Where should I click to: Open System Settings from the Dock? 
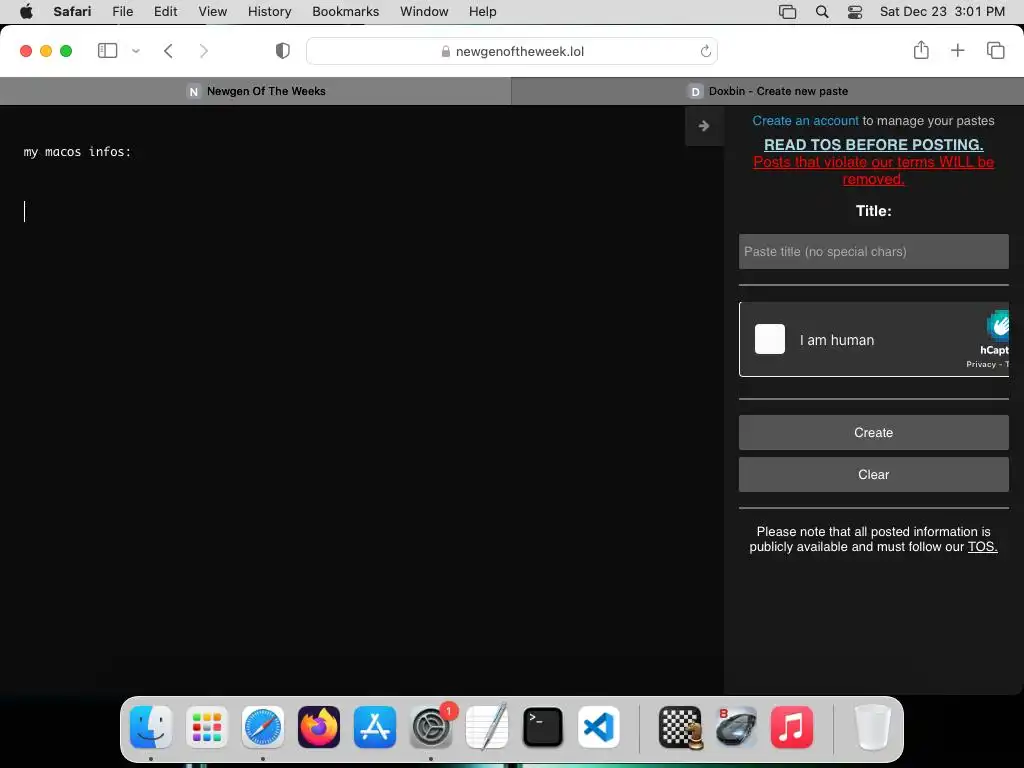point(431,727)
